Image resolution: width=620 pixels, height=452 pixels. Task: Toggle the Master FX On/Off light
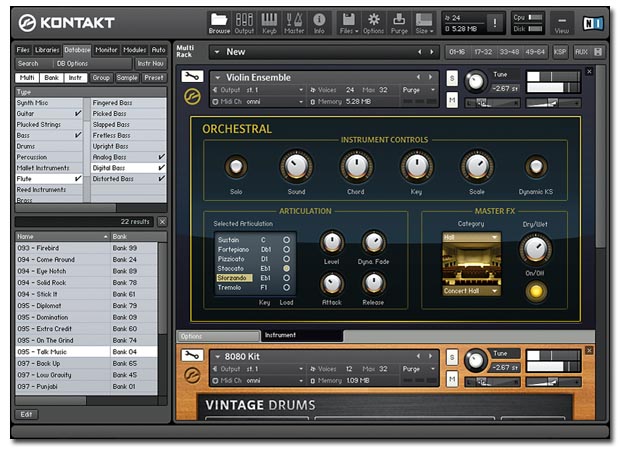click(536, 291)
